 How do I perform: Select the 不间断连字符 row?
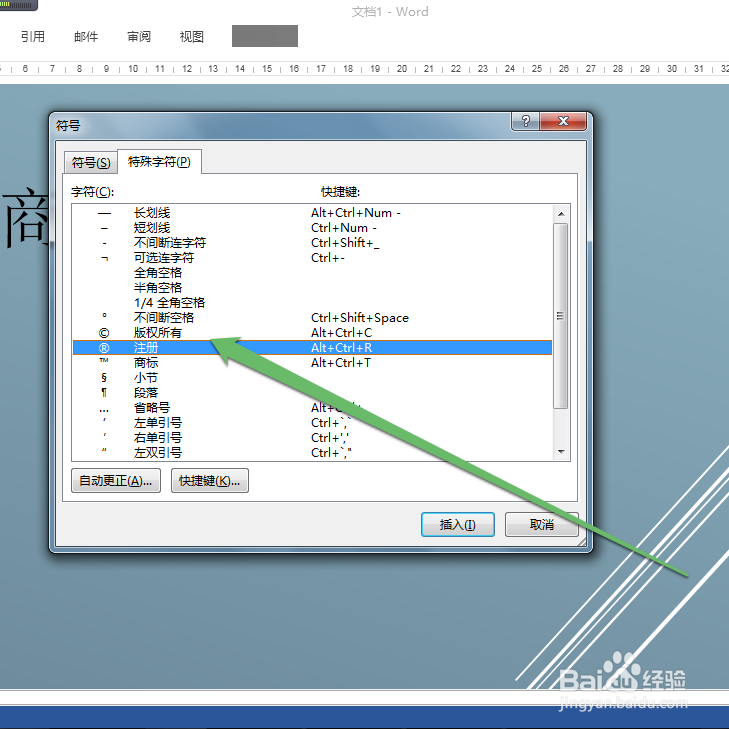tap(312, 243)
